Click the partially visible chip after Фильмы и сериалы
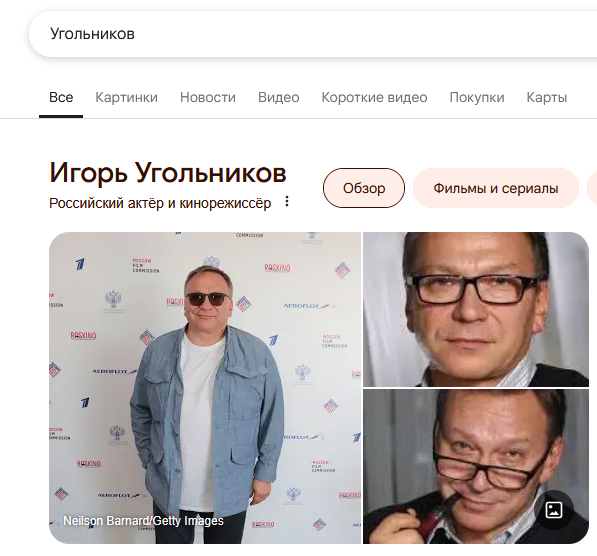 [x=592, y=188]
